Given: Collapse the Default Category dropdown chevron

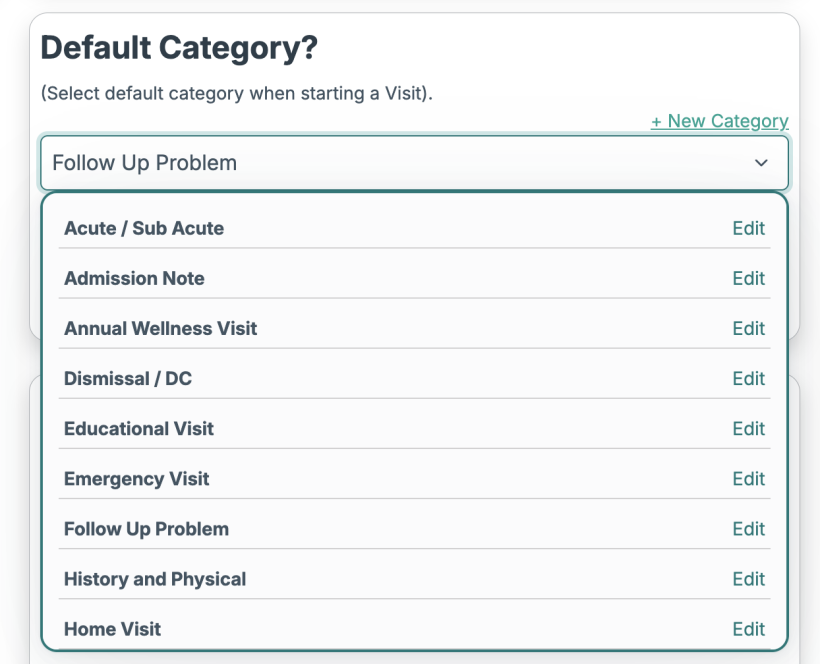Looking at the screenshot, I should coord(761,163).
